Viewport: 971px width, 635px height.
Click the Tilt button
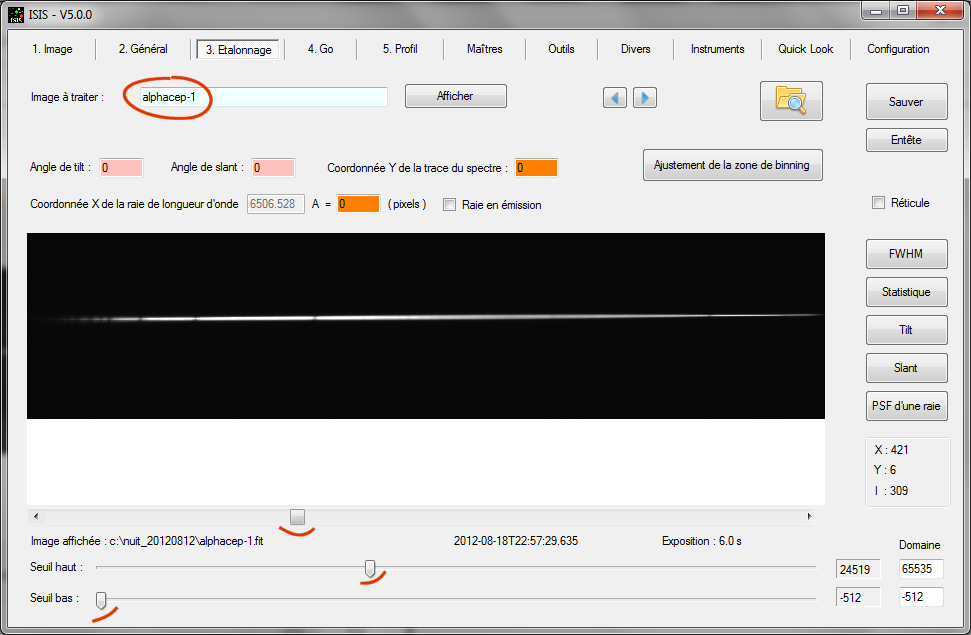click(x=906, y=330)
